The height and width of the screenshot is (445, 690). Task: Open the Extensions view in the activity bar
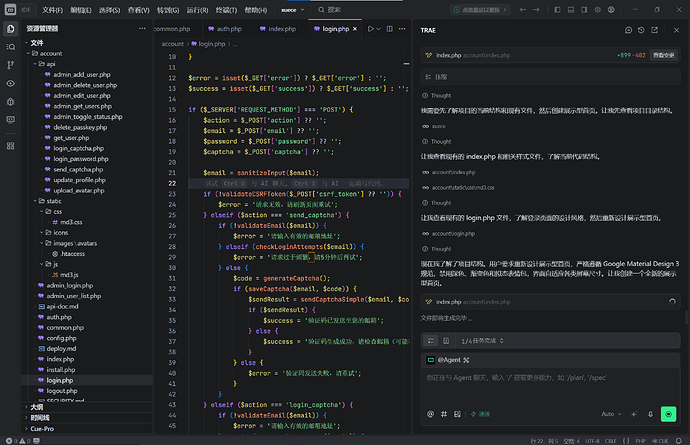[x=11, y=146]
